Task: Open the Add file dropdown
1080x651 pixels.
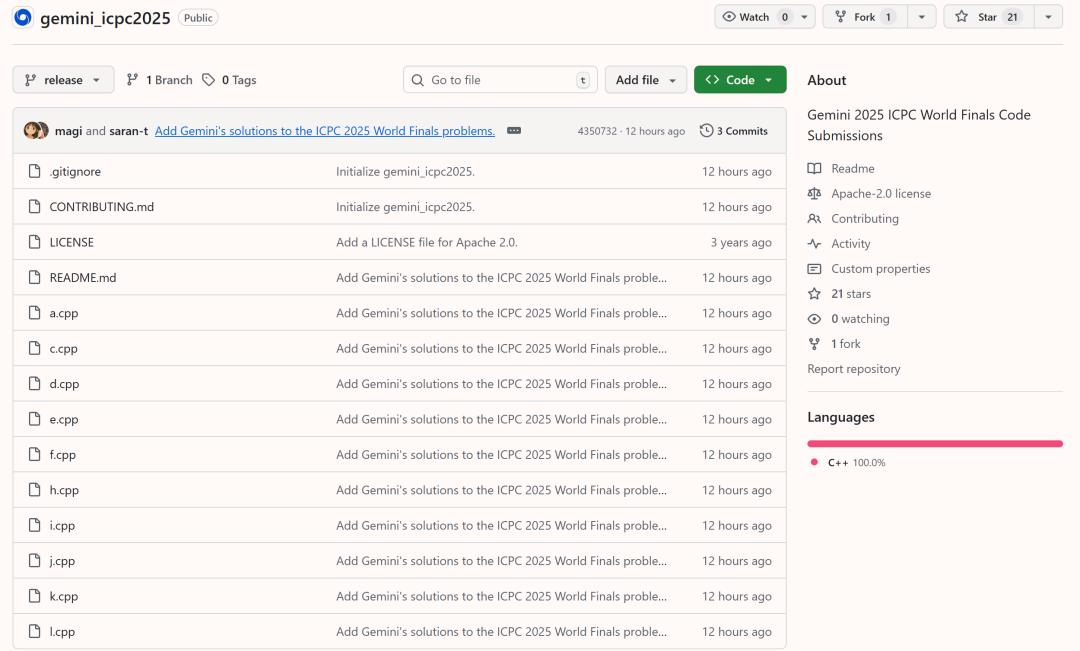Action: click(645, 80)
